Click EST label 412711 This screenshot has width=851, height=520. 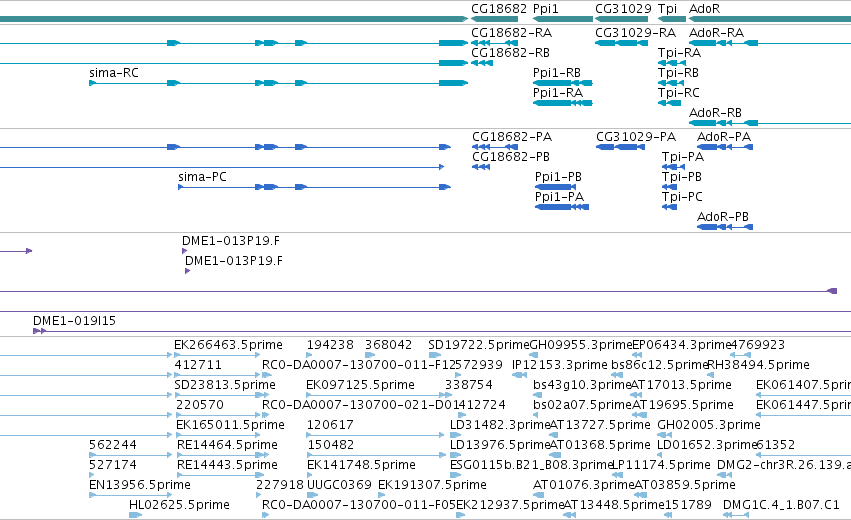click(198, 365)
